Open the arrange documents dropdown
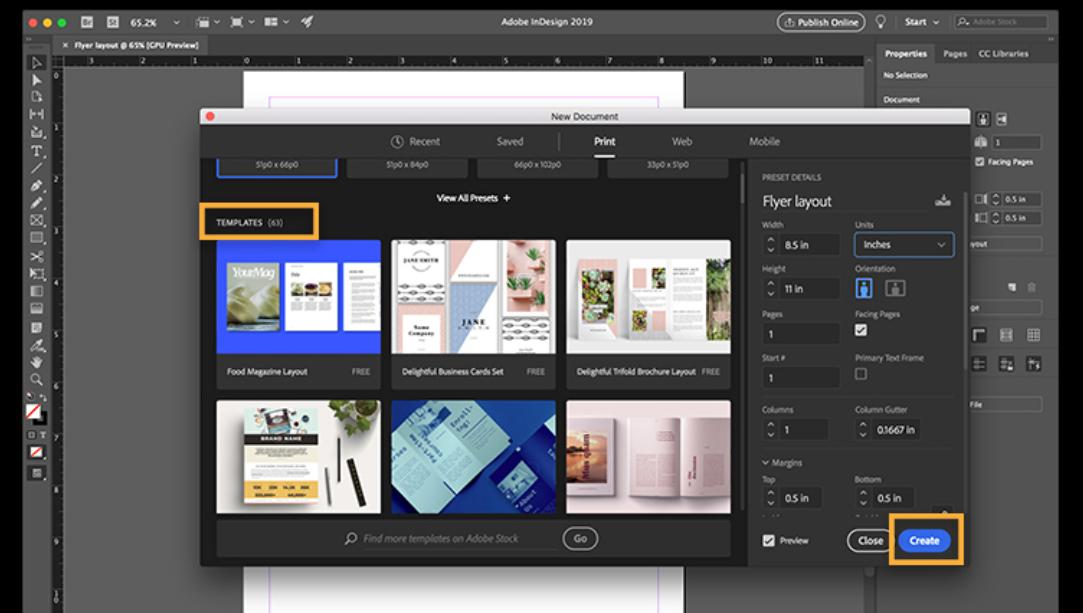 pyautogui.click(x=276, y=22)
